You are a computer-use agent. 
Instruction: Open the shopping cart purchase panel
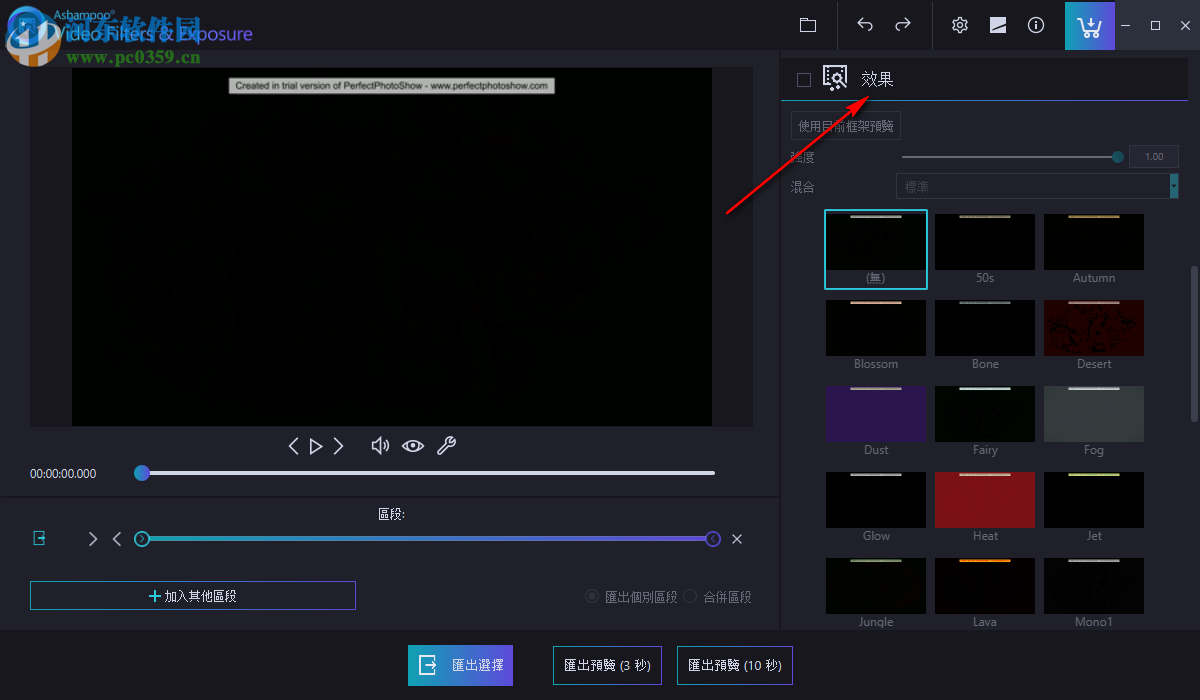tap(1089, 25)
